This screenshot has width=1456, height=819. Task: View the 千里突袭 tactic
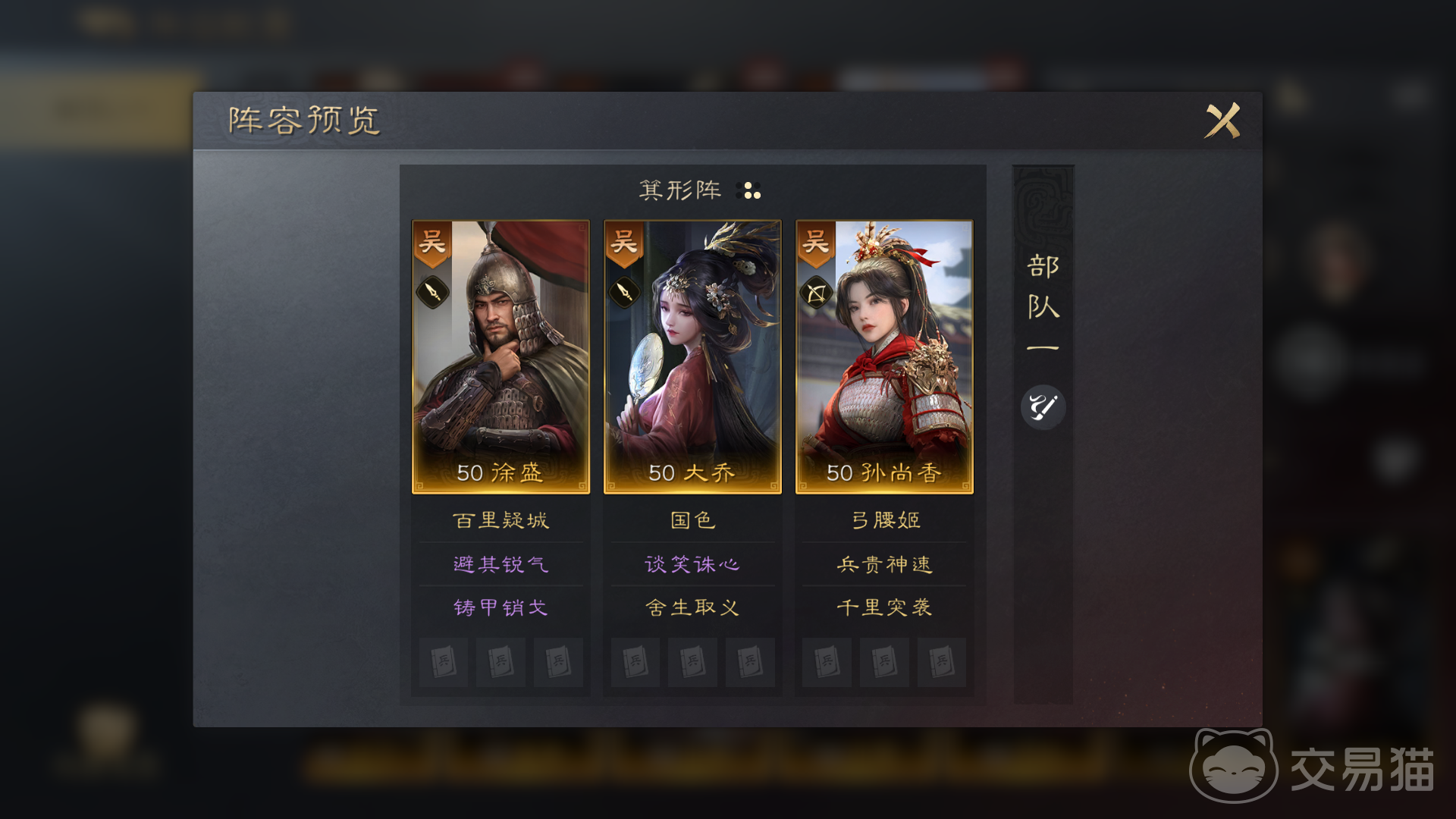[x=884, y=607]
